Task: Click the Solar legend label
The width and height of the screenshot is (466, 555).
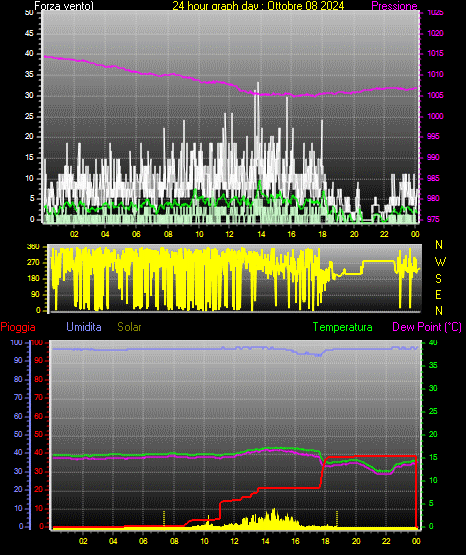Action: pos(129,327)
